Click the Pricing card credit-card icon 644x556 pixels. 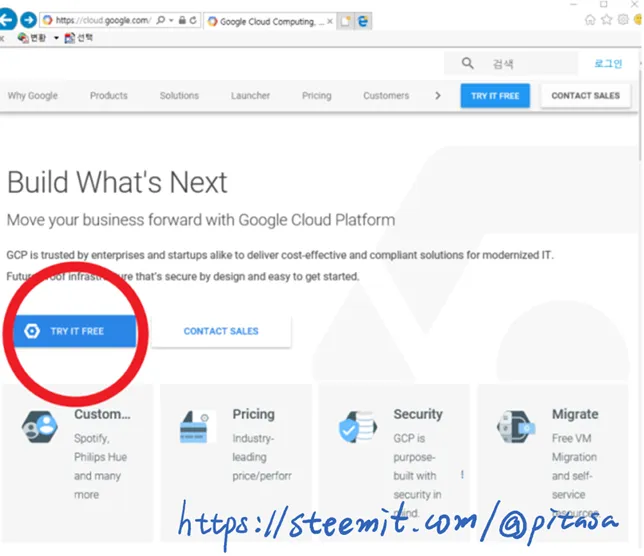(196, 427)
